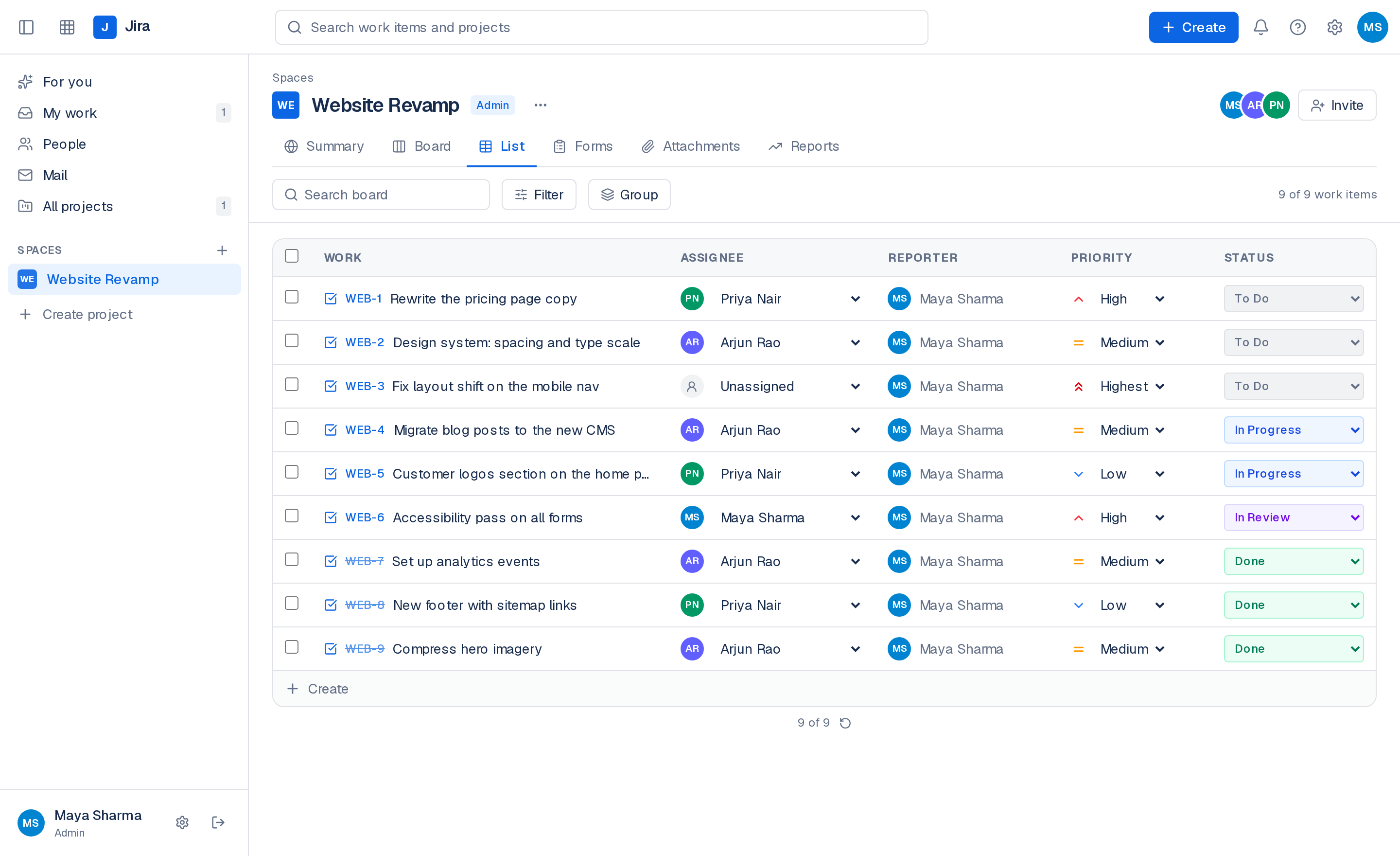The width and height of the screenshot is (1400, 856).
Task: Open settings gear in top bar
Action: [x=1335, y=27]
